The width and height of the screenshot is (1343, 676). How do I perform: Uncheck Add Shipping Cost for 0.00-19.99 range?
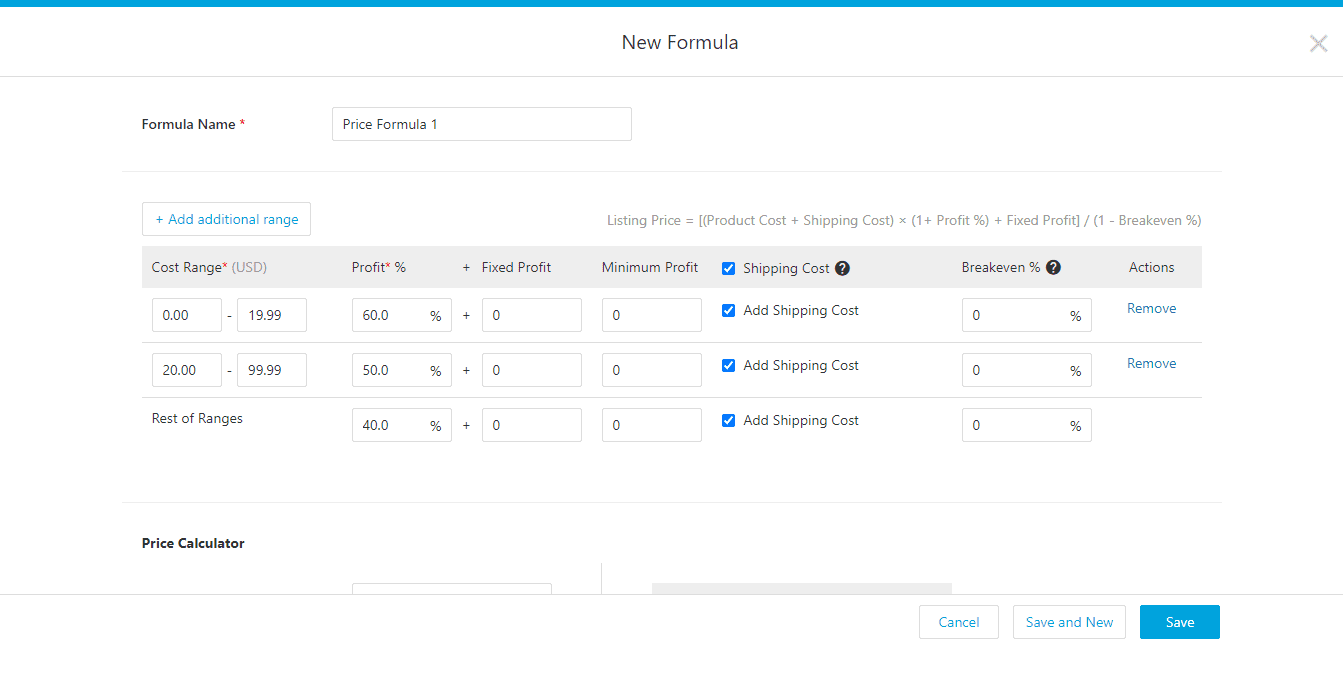click(x=728, y=311)
